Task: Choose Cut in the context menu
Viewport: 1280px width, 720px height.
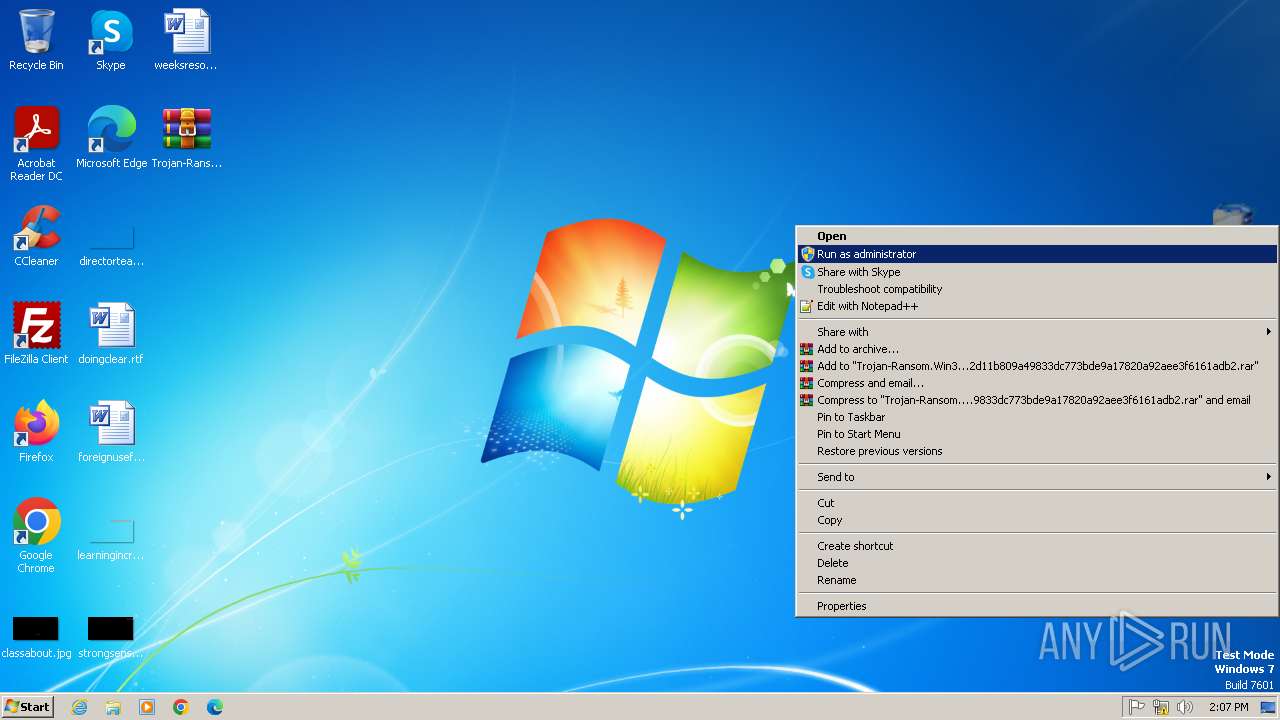Action: (x=1037, y=503)
